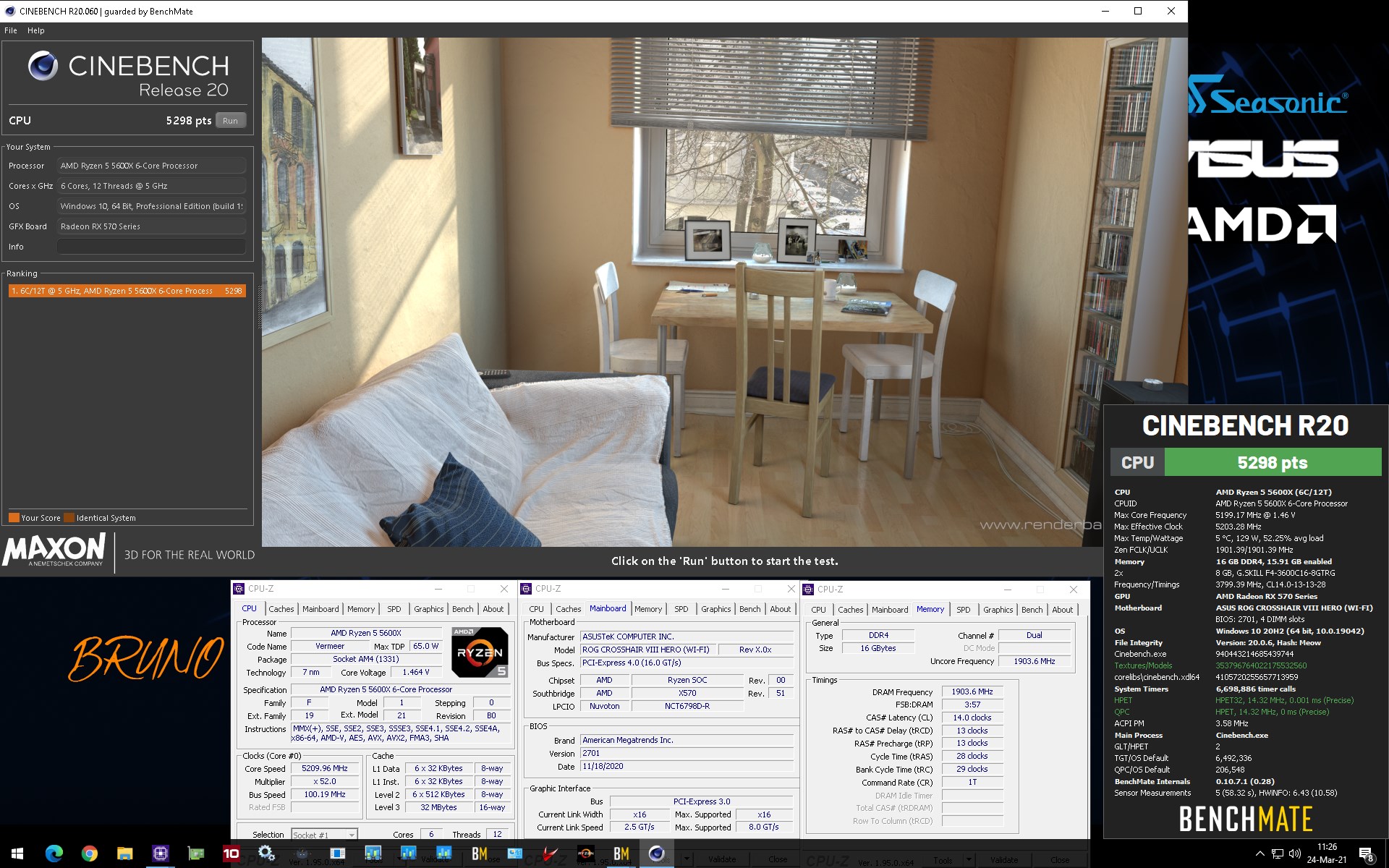The height and width of the screenshot is (868, 1389).
Task: Click the green 5298 pts BenchMate score bar
Action: coord(1273,462)
